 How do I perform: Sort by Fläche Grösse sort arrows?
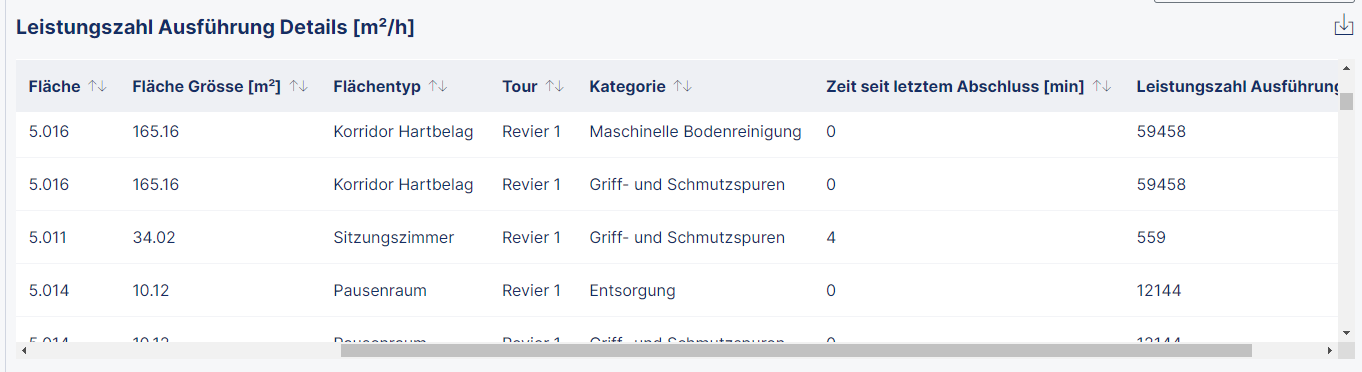tap(298, 87)
